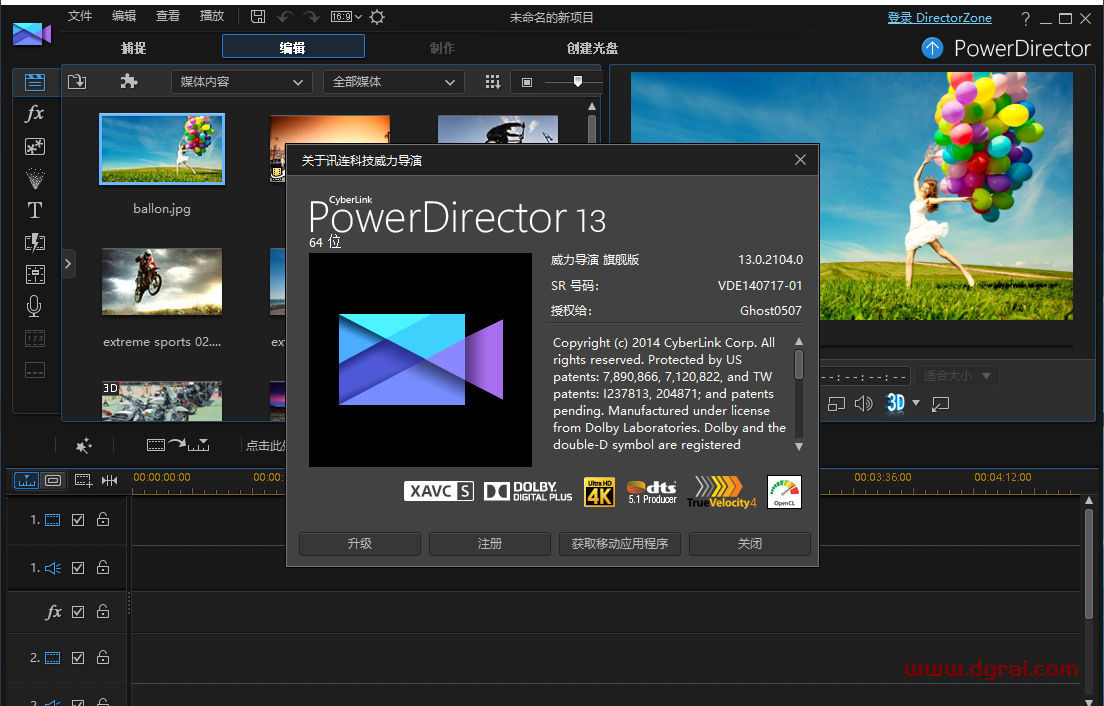Viewport: 1104px width, 706px height.
Task: Open the 适合大小 zoom dropdown
Action: click(x=956, y=377)
